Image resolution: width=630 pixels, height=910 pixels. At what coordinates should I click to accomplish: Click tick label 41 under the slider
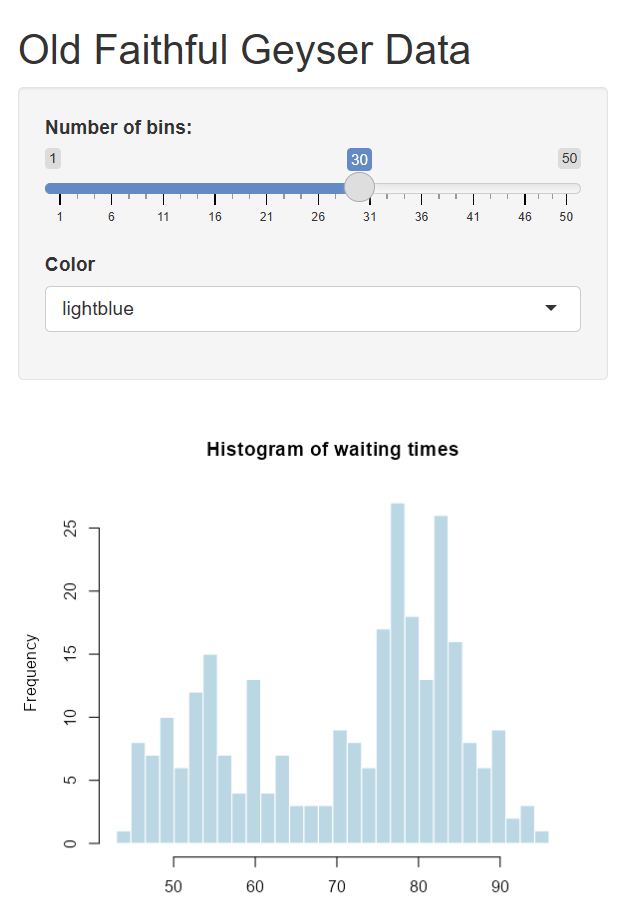(473, 217)
